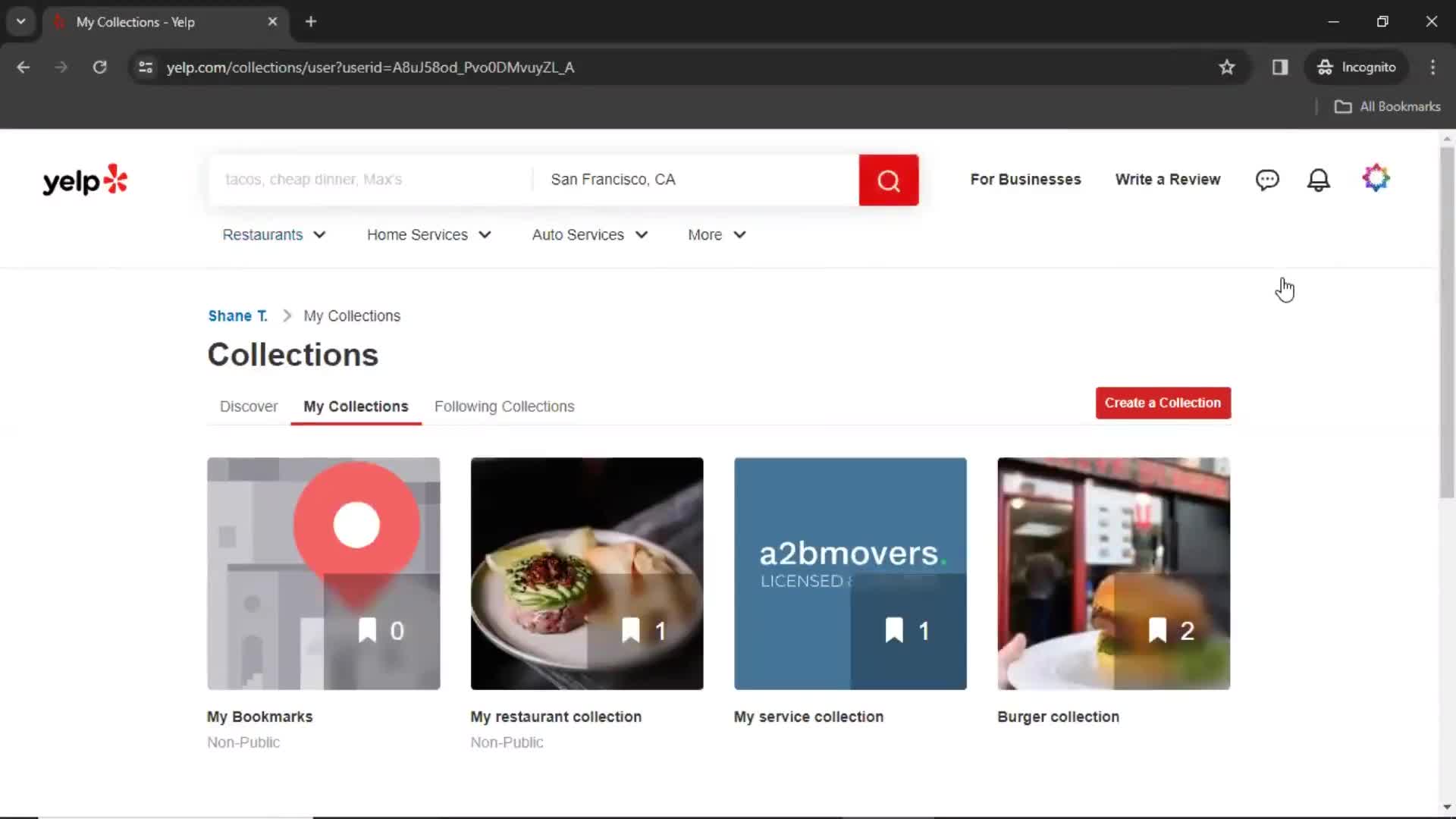Click the bookmark icon on Burger collection
The width and height of the screenshot is (1456, 819).
pos(1157,629)
